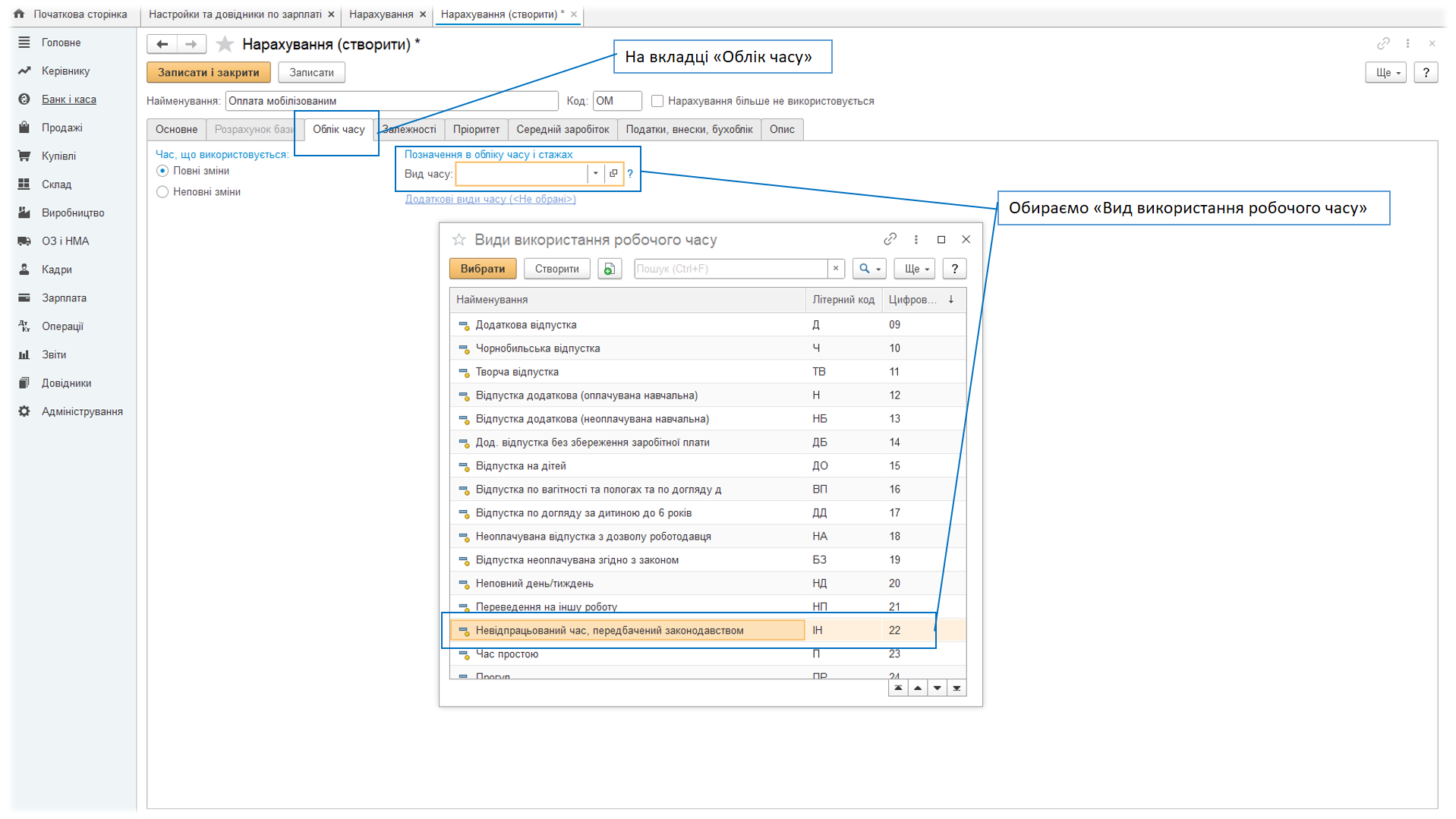
Task: Click the Записати button
Action: pyautogui.click(x=311, y=72)
